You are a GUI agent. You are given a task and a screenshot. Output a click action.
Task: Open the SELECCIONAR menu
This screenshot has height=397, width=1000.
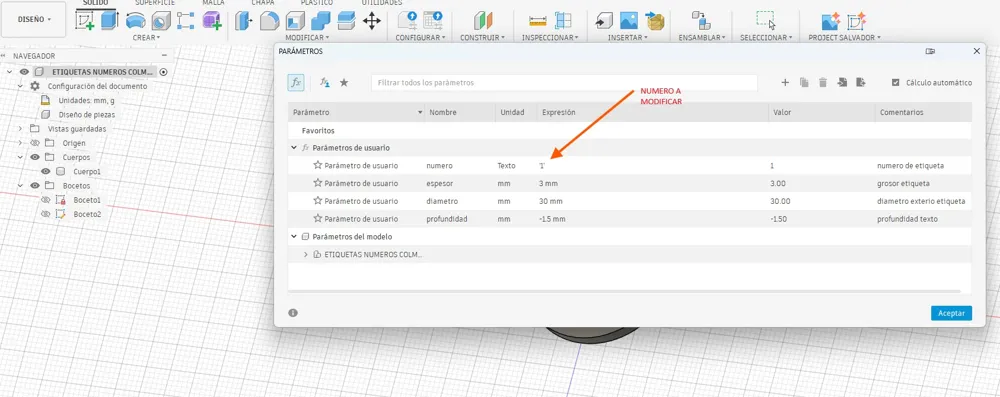click(x=766, y=38)
